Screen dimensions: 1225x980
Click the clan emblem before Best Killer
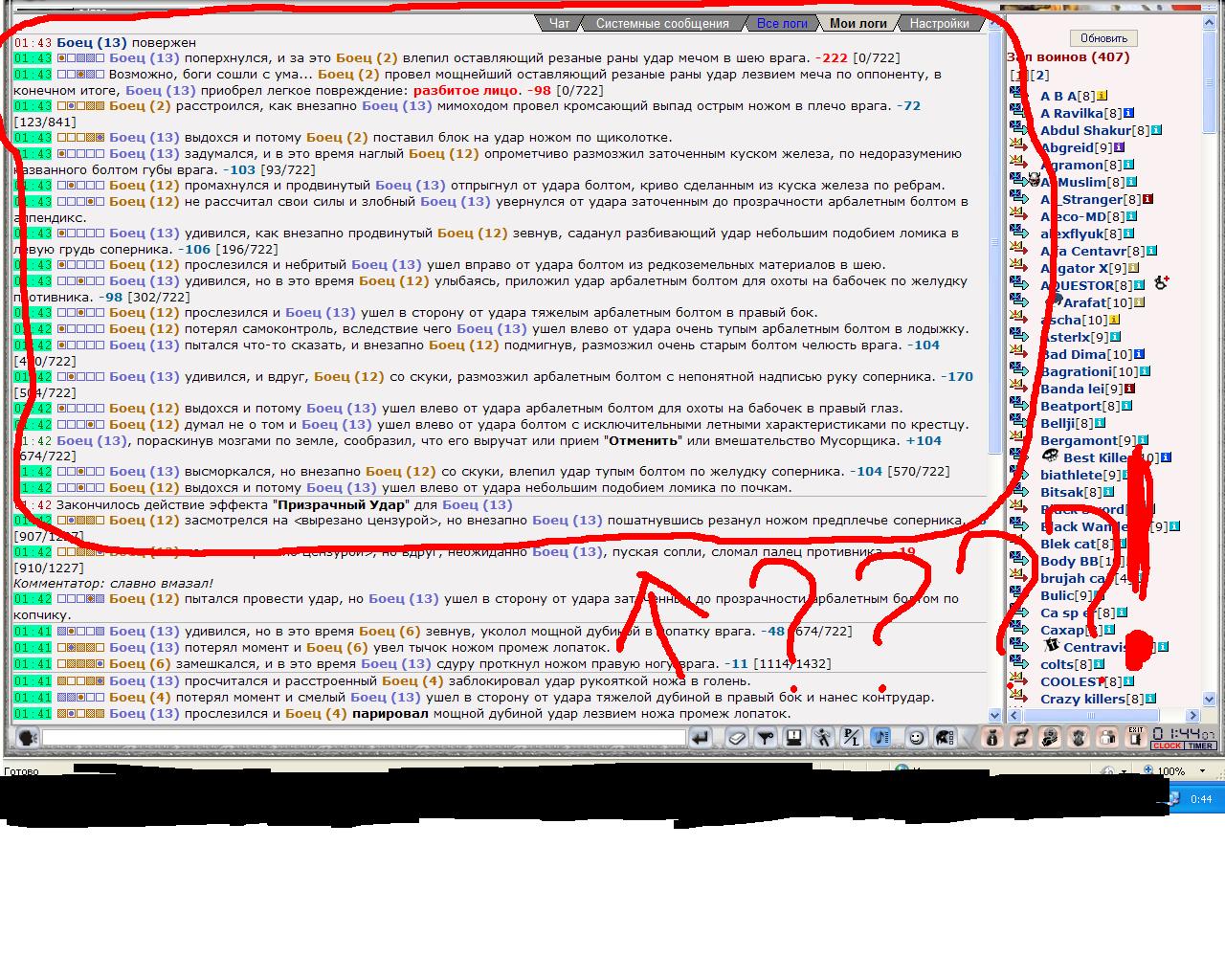tap(1050, 457)
